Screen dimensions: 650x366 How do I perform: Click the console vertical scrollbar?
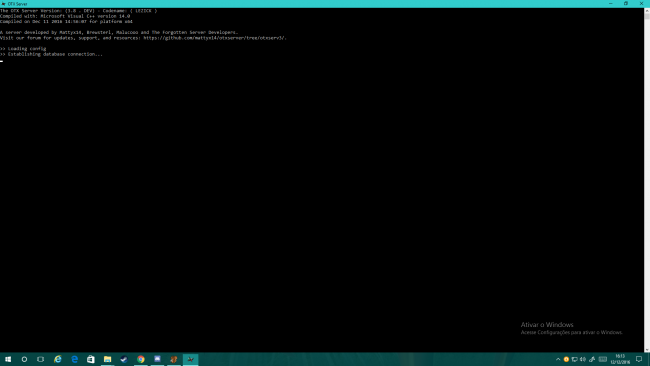(647, 179)
